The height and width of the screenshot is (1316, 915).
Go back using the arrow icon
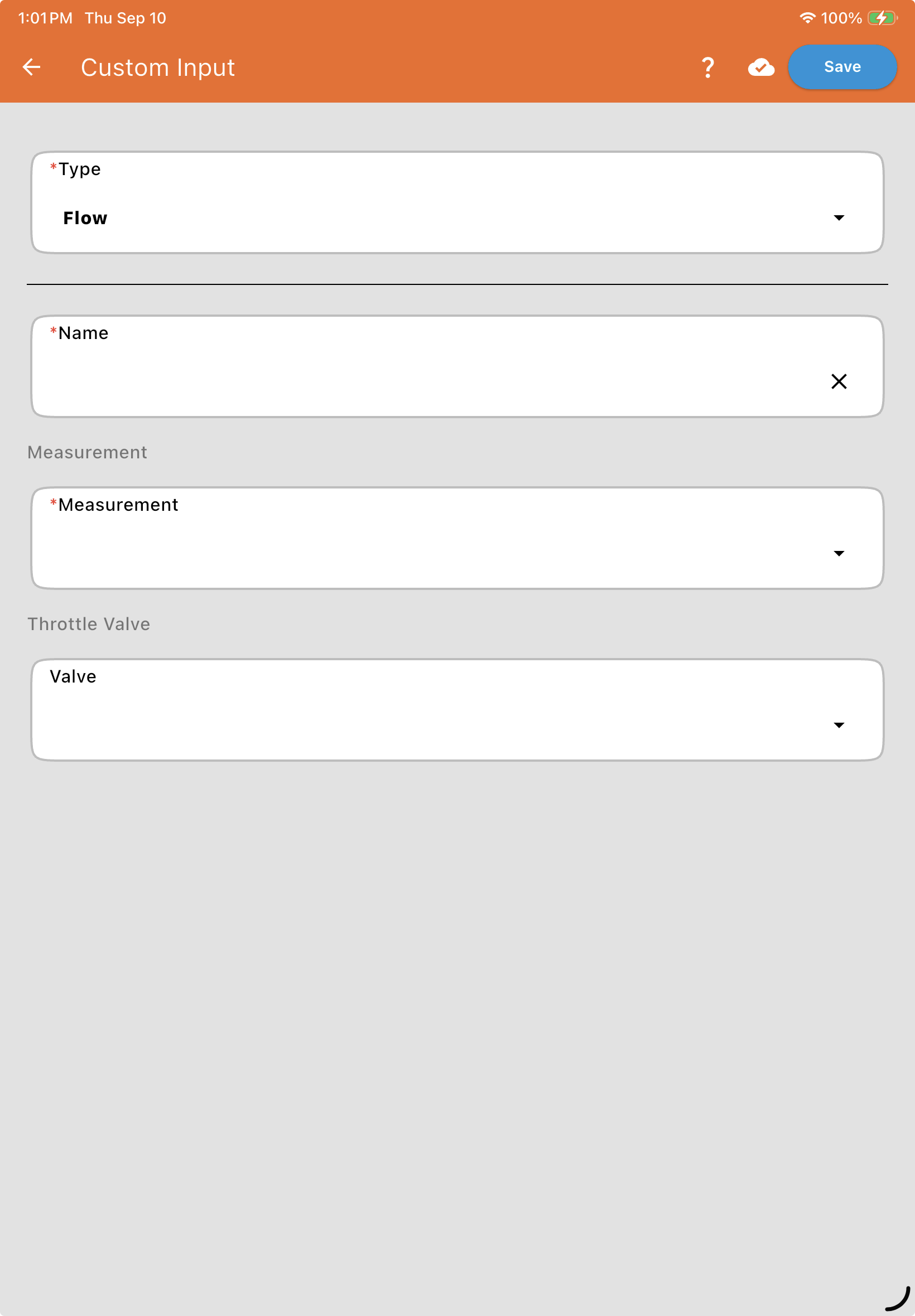32,67
